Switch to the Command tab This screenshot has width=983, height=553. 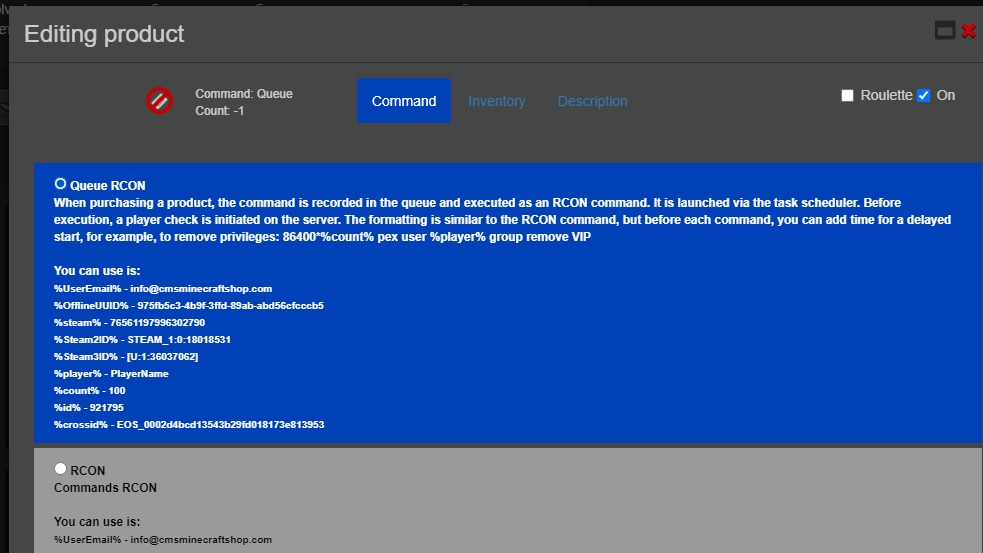point(404,101)
